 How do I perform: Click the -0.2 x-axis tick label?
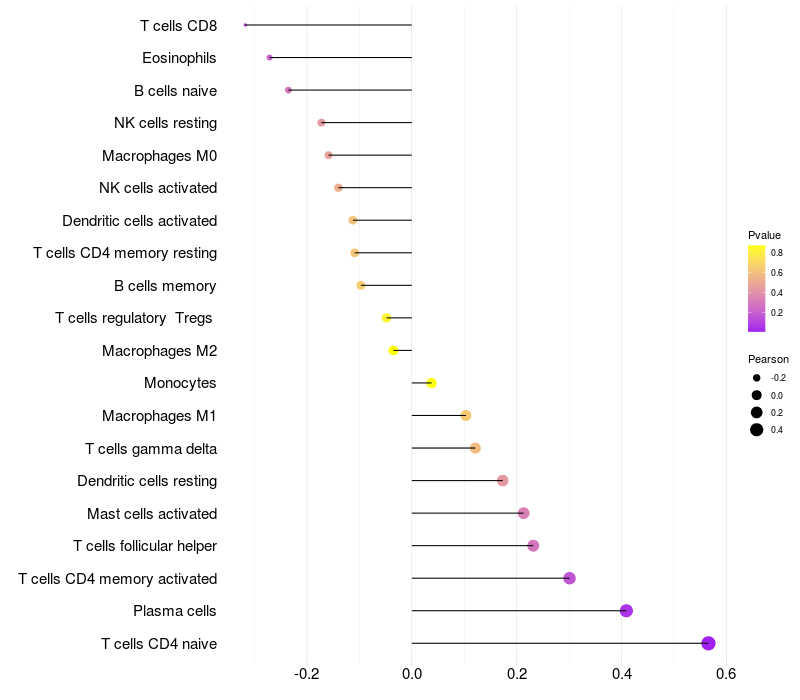tap(307, 674)
